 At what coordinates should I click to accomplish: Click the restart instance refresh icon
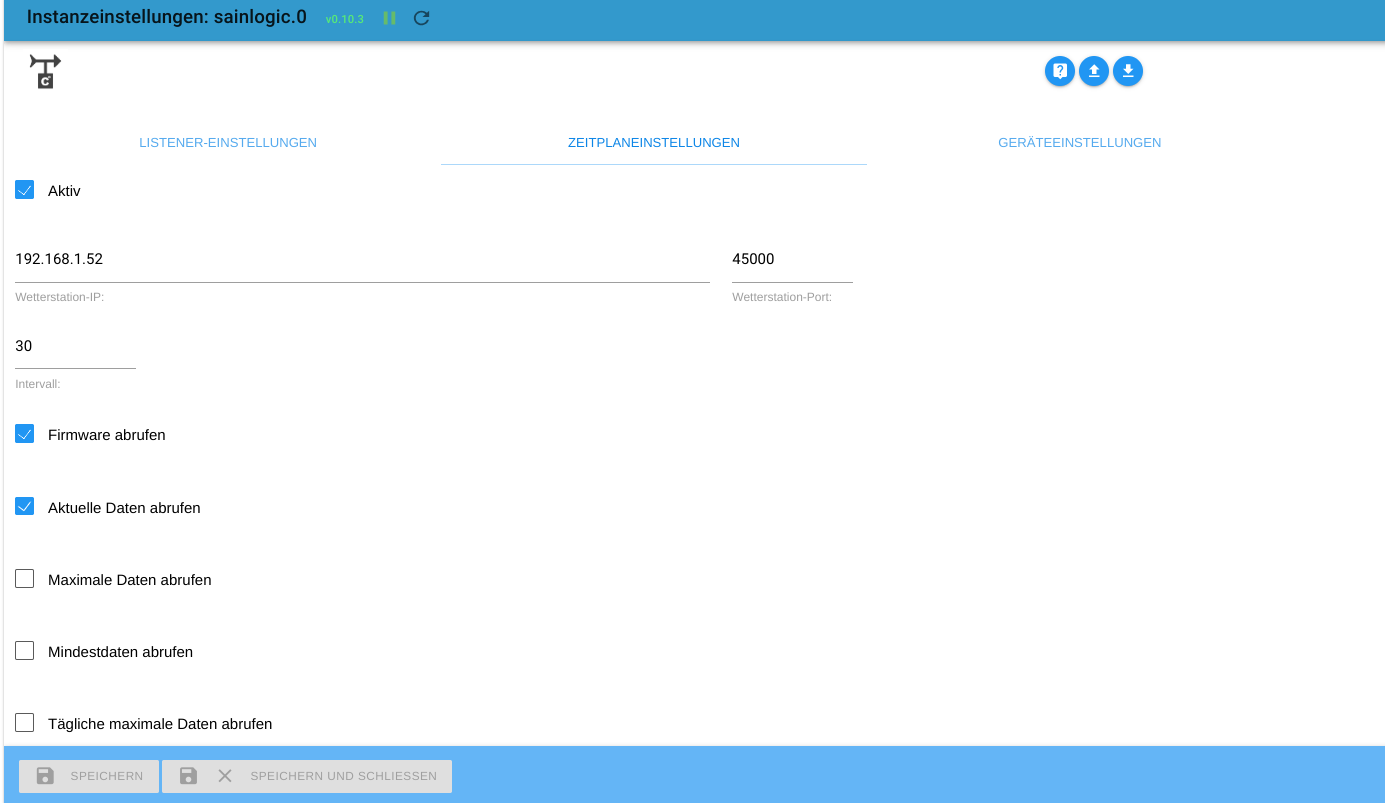(422, 18)
